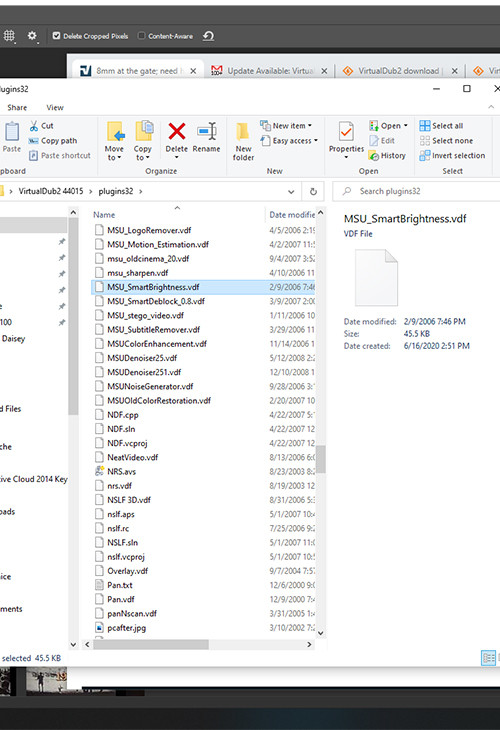Click the Photoshop reset crop arrow icon
The width and height of the screenshot is (500, 730).
(x=208, y=36)
